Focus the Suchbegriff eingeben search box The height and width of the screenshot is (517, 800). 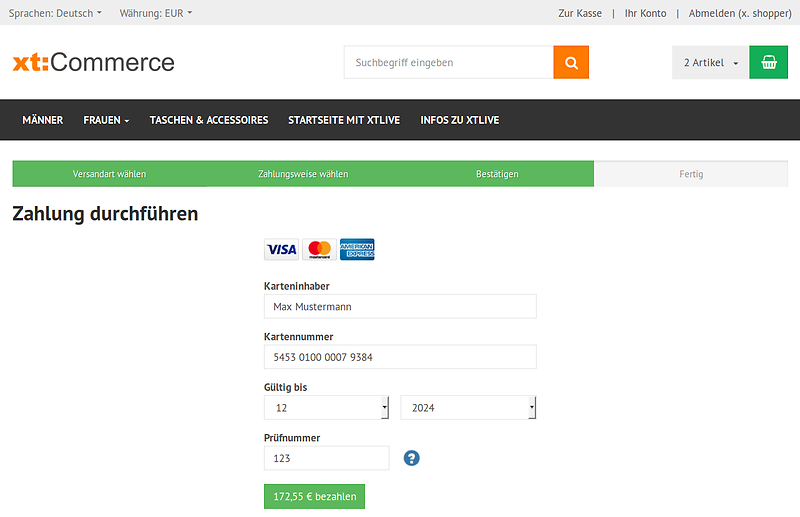pyautogui.click(x=448, y=62)
